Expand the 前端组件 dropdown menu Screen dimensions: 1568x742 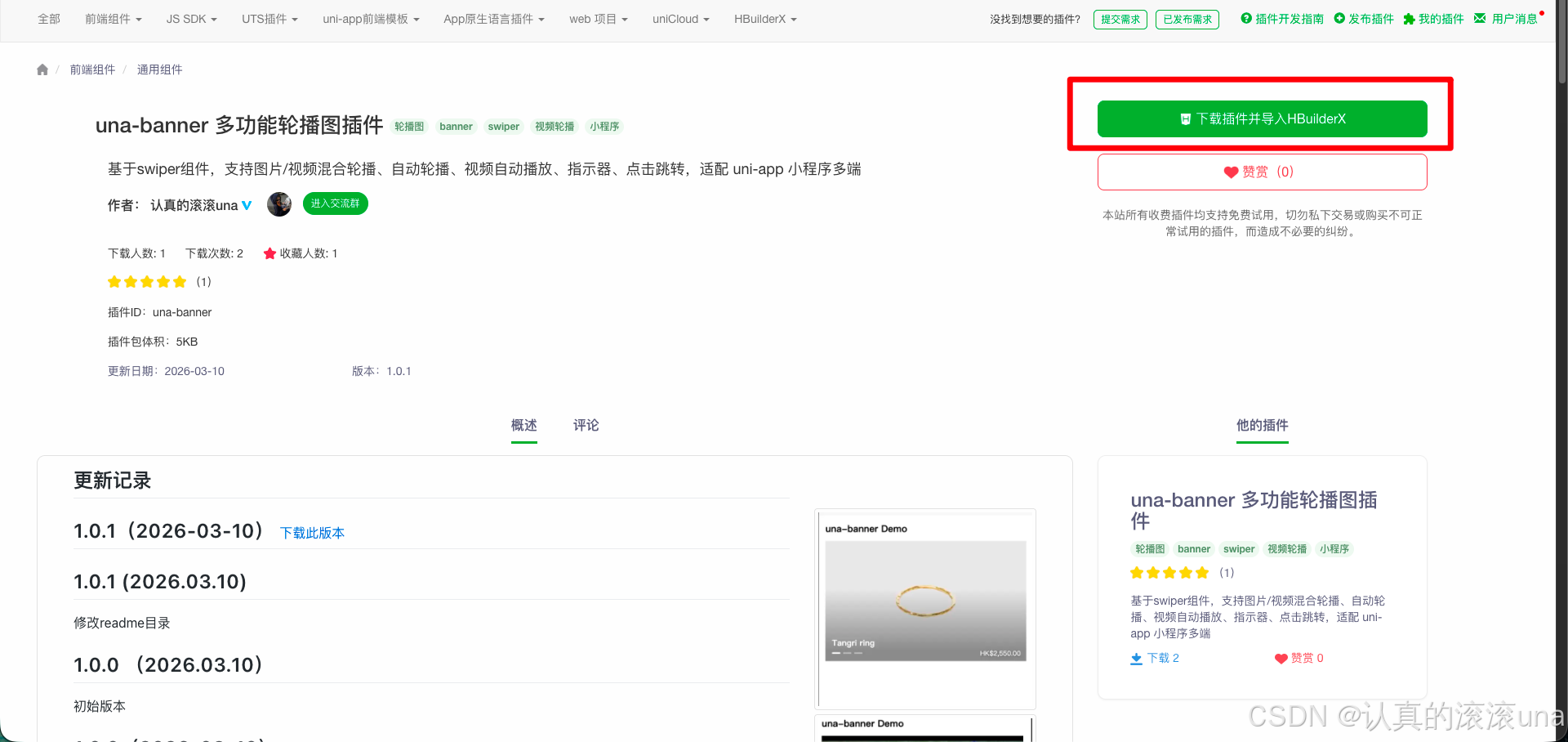[x=114, y=19]
